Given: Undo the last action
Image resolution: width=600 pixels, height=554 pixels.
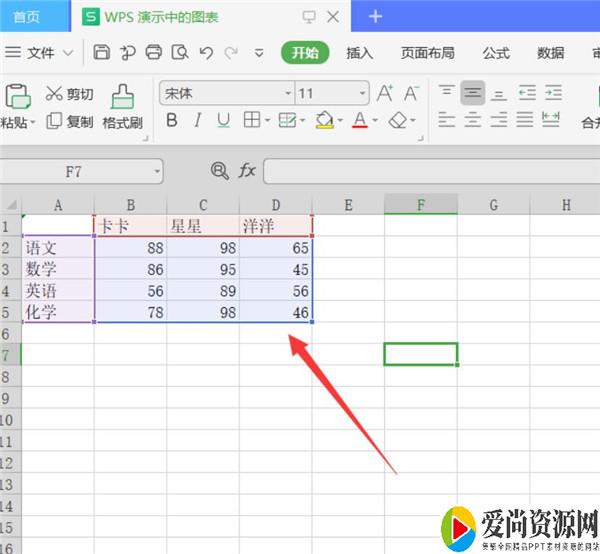Looking at the screenshot, I should point(206,53).
